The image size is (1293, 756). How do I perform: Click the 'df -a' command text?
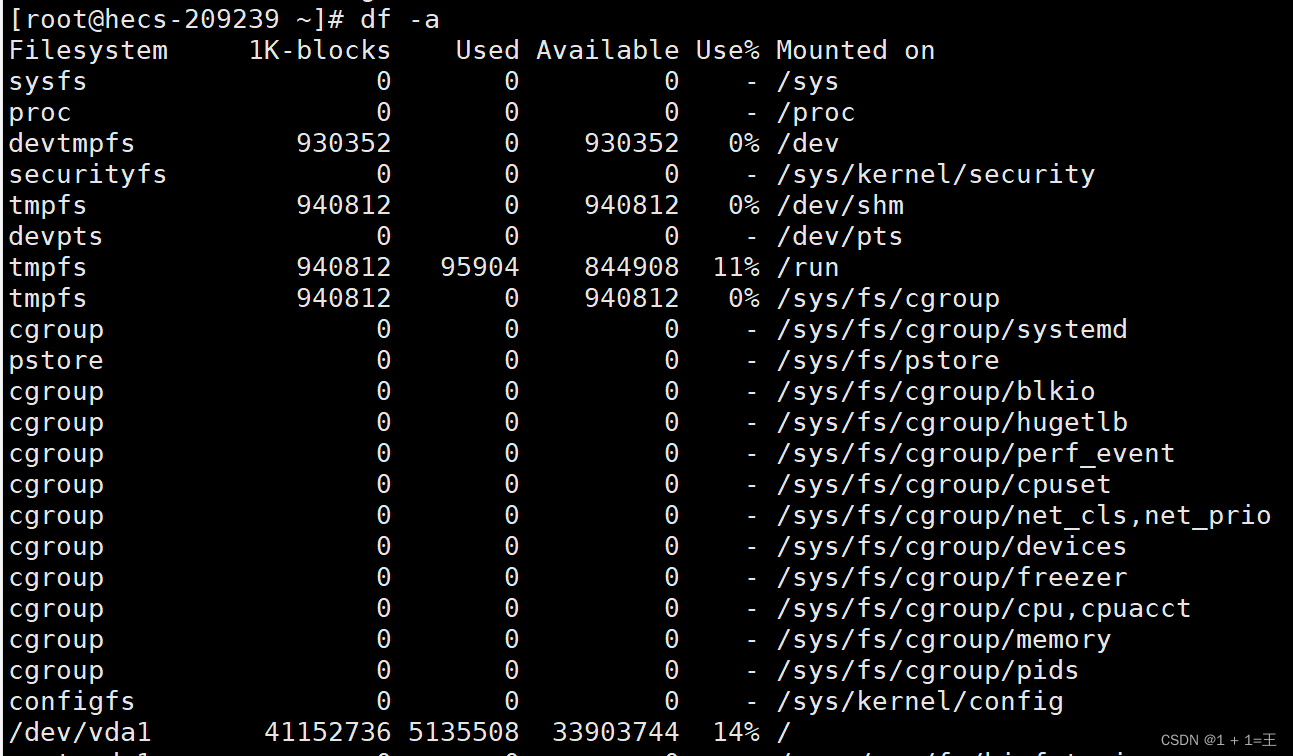coord(399,19)
